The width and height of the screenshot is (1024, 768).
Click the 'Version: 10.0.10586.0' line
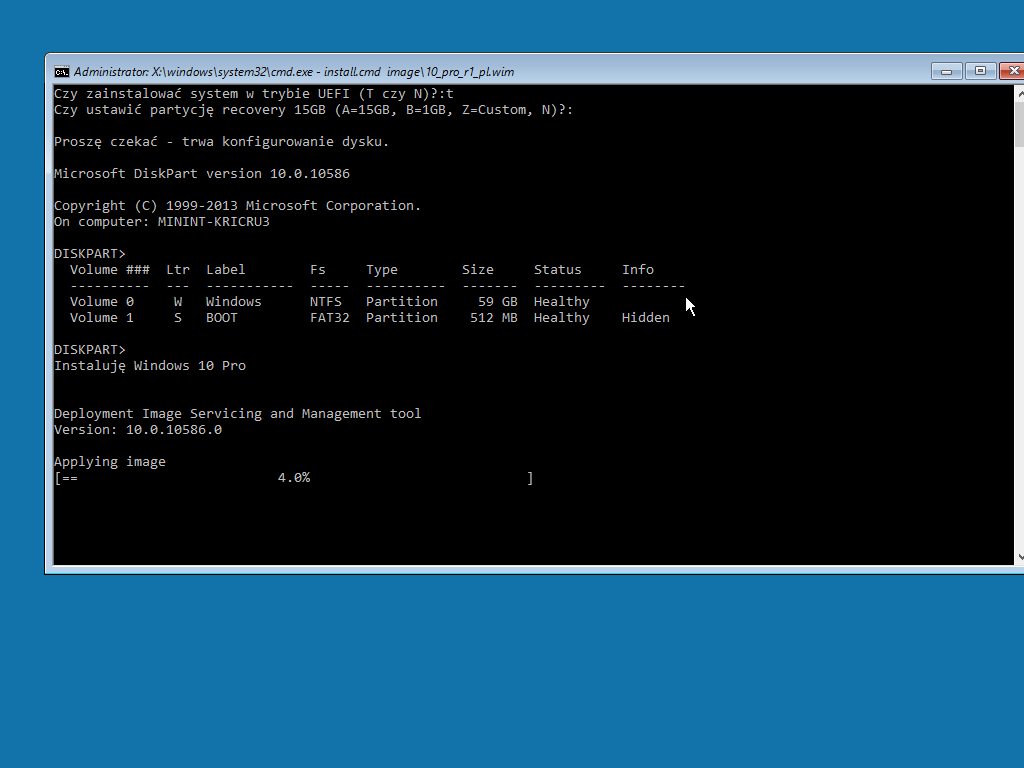138,430
